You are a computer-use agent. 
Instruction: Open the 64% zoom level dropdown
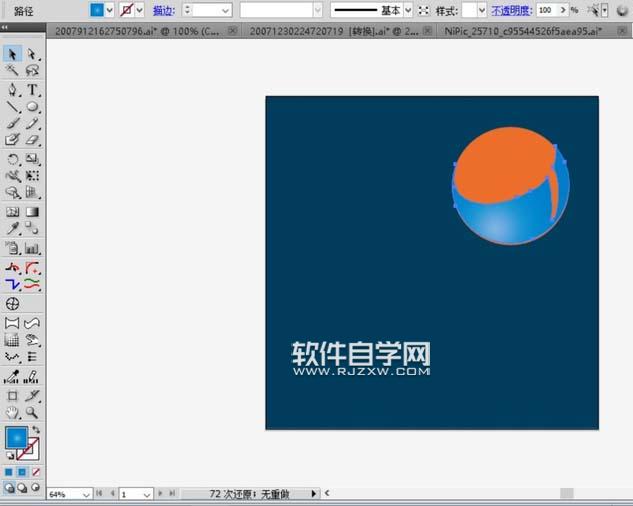(x=86, y=494)
